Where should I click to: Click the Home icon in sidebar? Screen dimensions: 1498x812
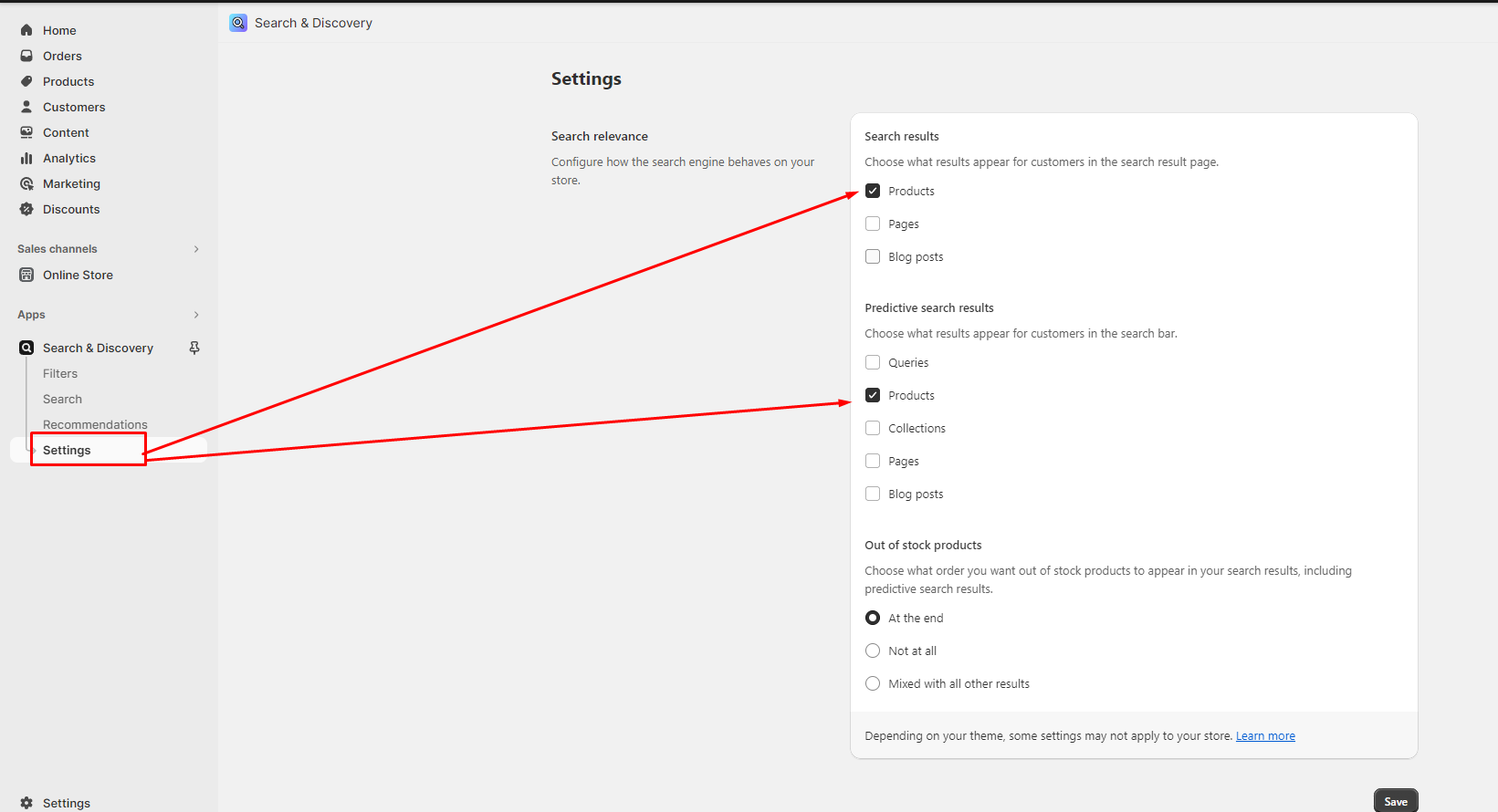click(x=26, y=30)
